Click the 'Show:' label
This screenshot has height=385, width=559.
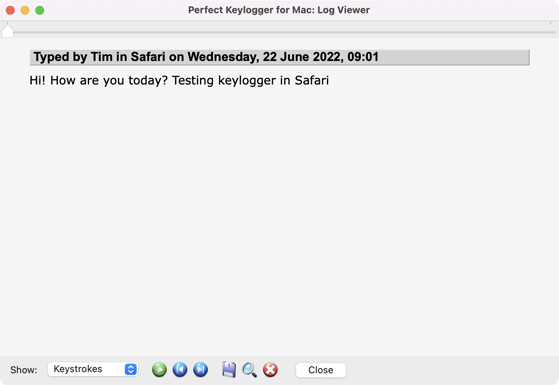[24, 370]
